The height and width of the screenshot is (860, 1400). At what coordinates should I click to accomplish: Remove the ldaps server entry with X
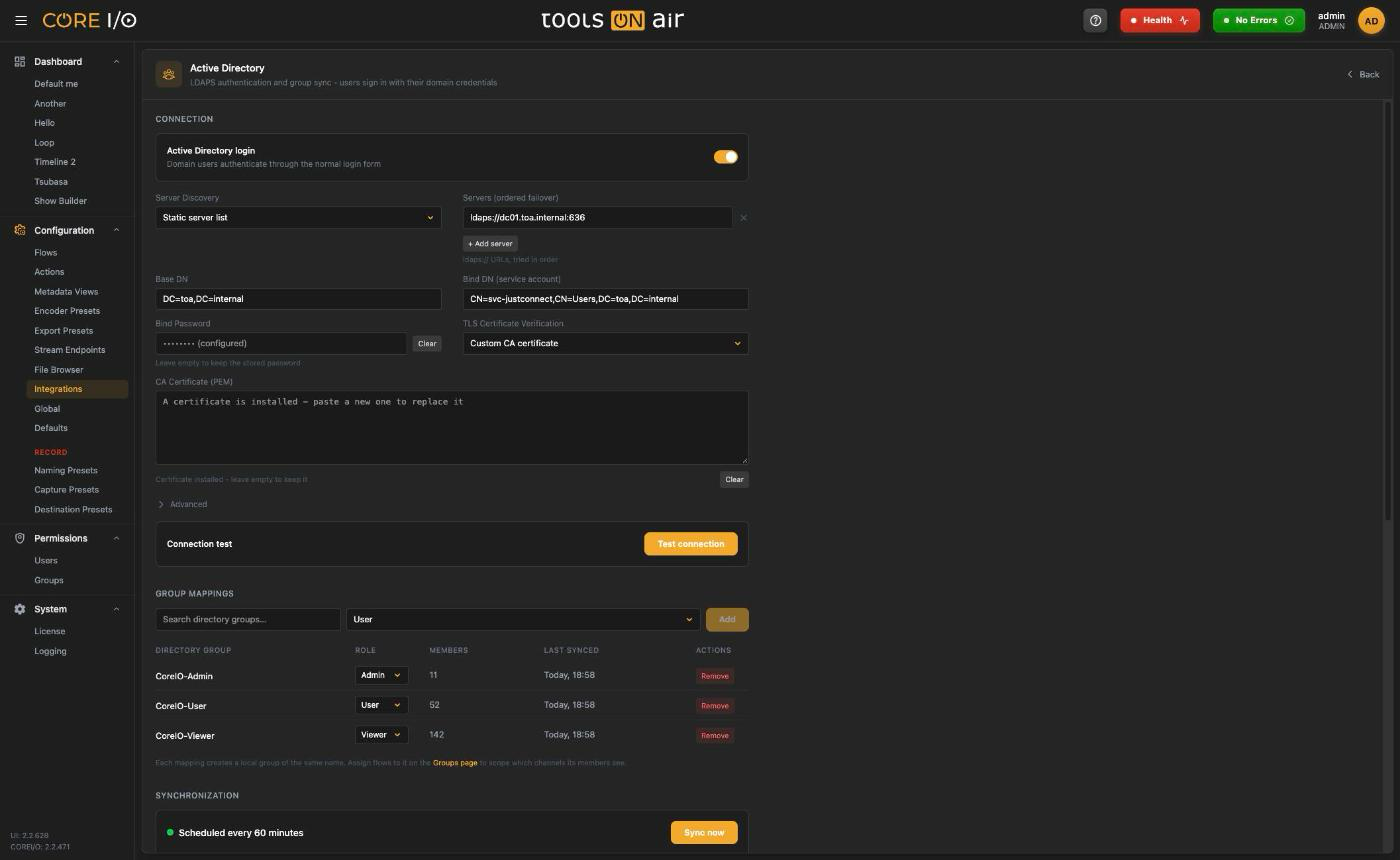(743, 217)
